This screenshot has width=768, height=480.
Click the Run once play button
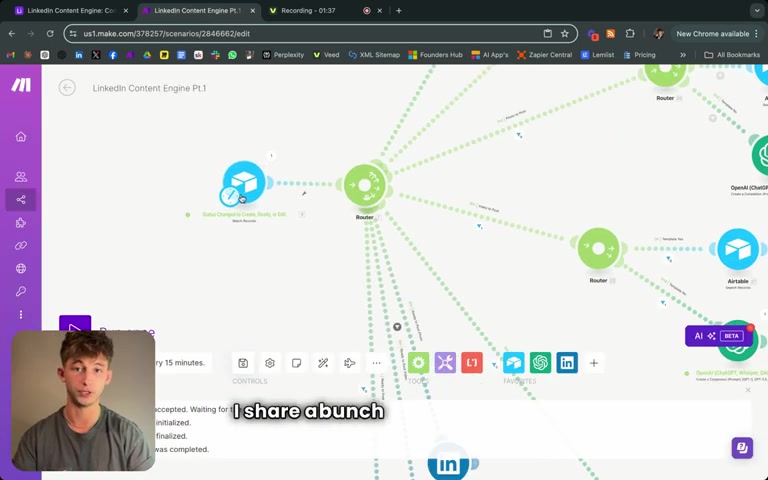[75, 324]
